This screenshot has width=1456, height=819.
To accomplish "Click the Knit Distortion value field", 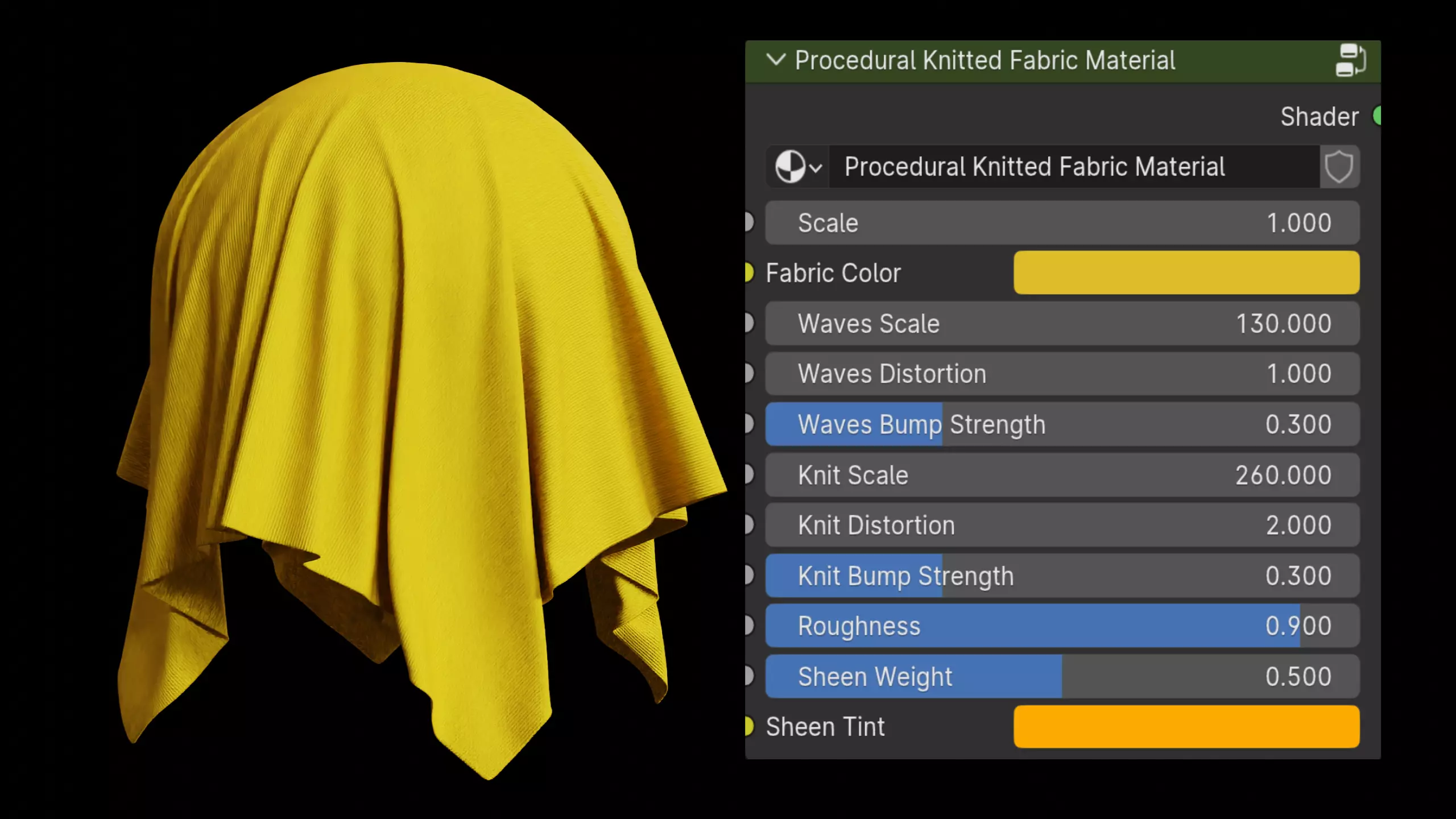I will click(1062, 525).
